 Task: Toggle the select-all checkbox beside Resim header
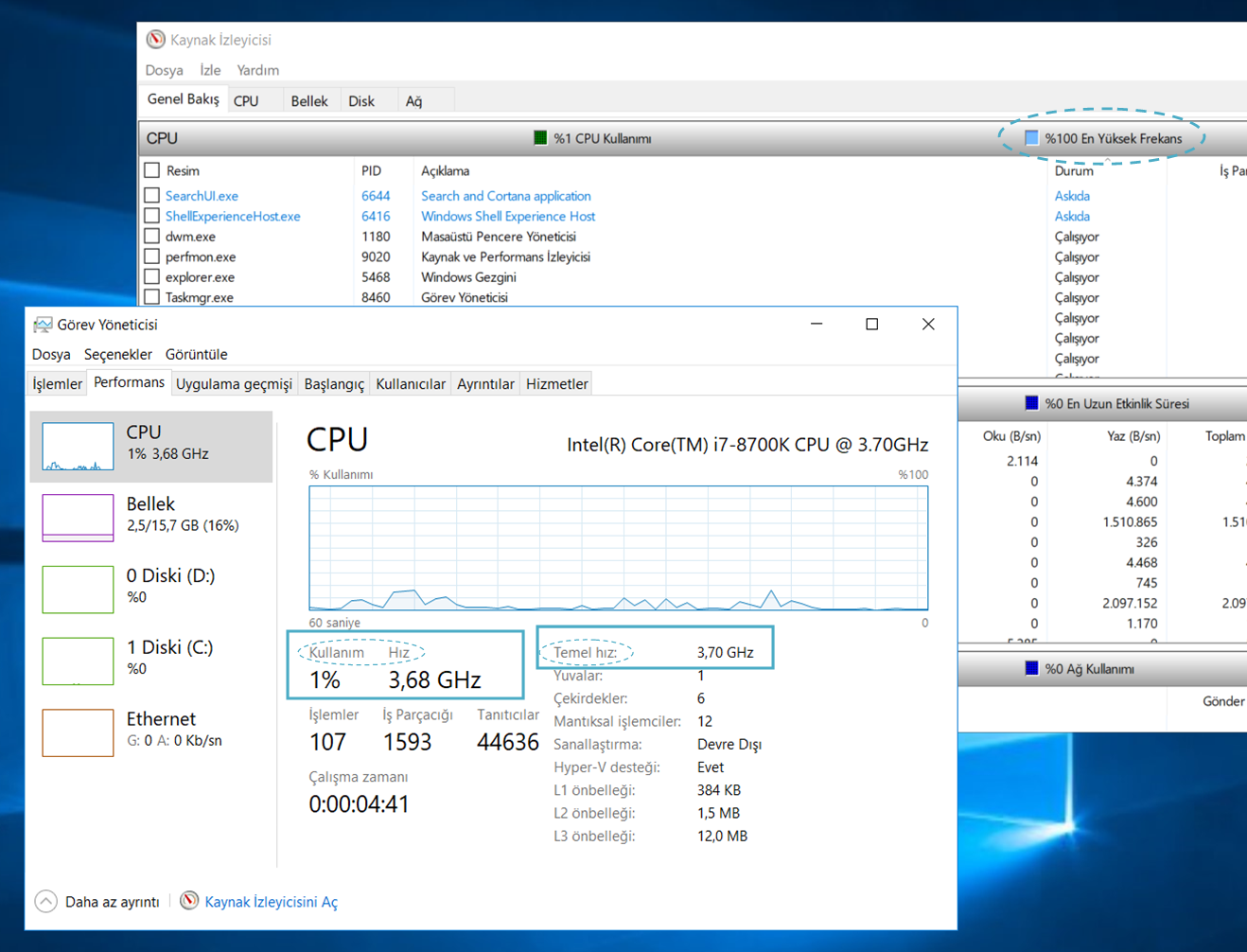[151, 170]
